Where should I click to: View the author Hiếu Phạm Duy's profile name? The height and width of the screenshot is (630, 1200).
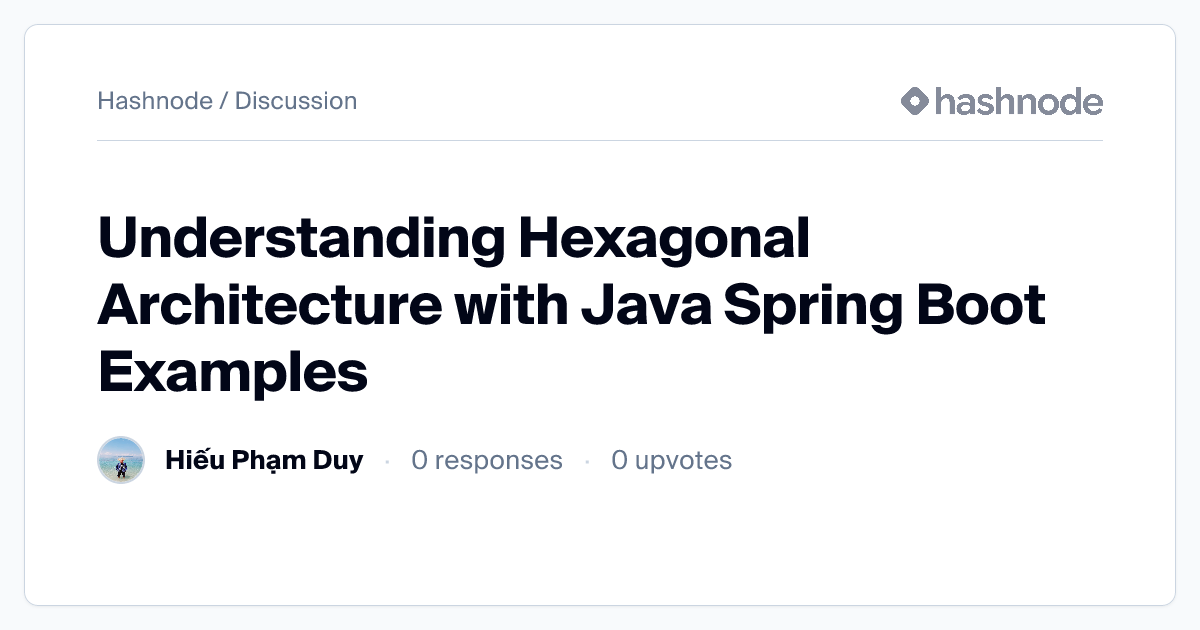click(264, 460)
